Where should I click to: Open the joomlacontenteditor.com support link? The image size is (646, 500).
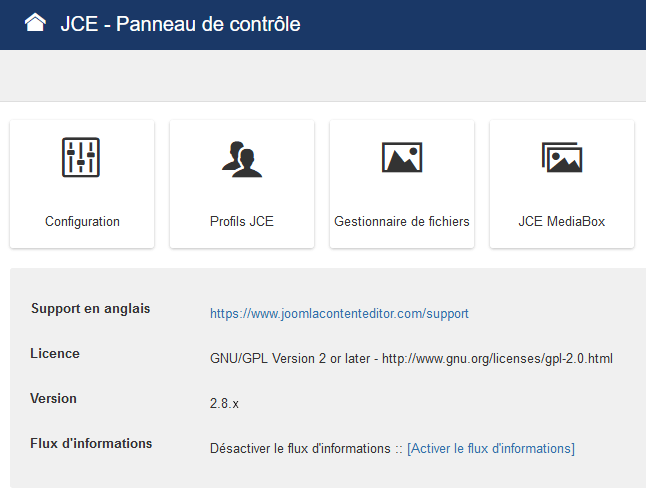click(339, 313)
